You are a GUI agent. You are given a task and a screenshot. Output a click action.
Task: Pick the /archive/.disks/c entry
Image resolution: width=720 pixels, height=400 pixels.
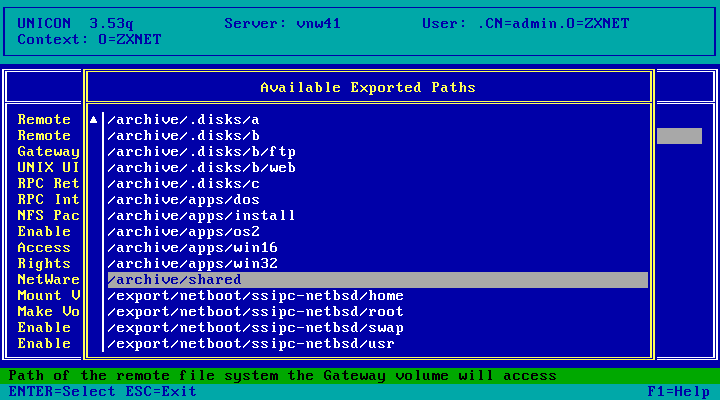coord(377,184)
